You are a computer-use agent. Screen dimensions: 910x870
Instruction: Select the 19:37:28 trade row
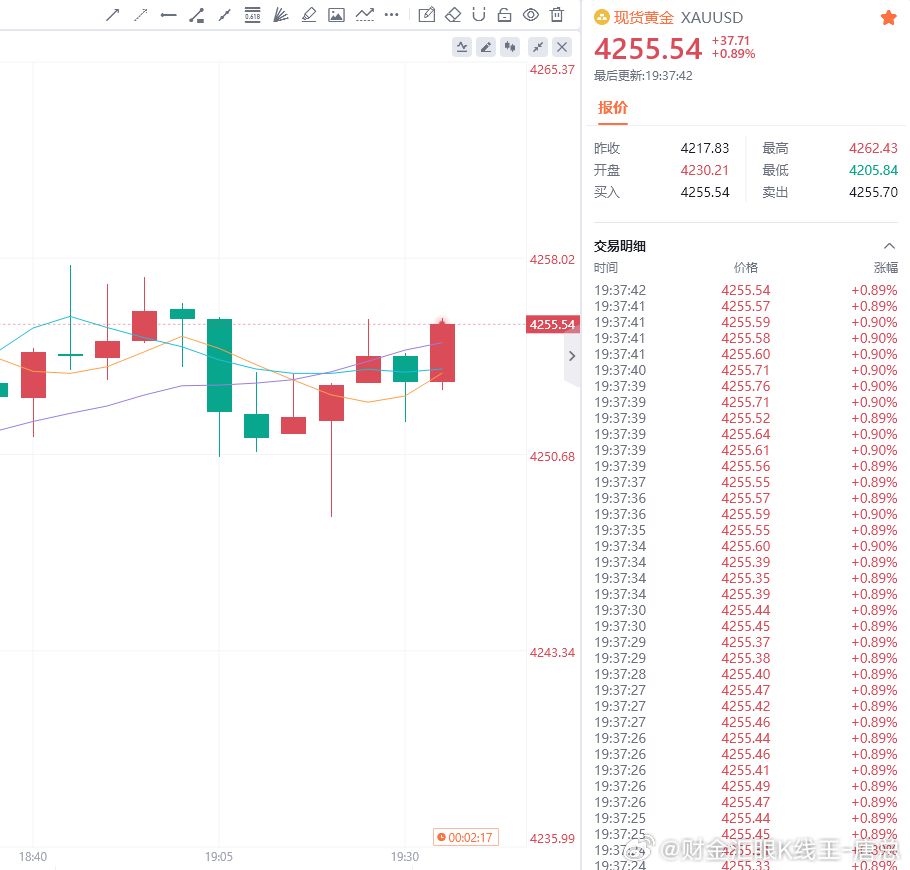point(746,674)
